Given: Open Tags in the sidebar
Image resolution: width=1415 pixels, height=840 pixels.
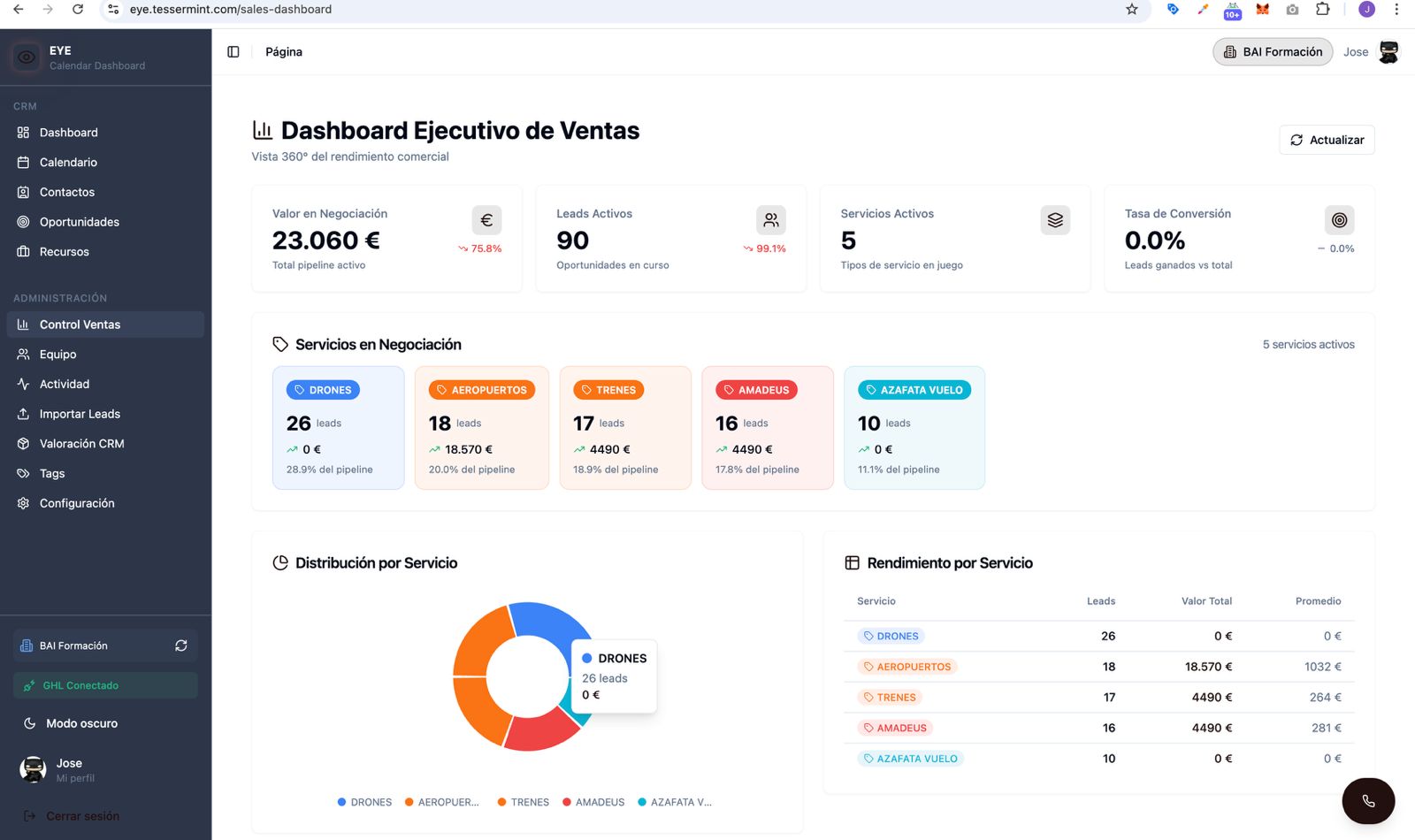Looking at the screenshot, I should pos(106,474).
